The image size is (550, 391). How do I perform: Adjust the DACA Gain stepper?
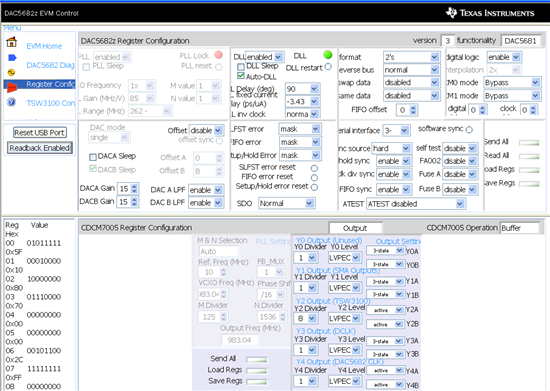click(x=134, y=189)
